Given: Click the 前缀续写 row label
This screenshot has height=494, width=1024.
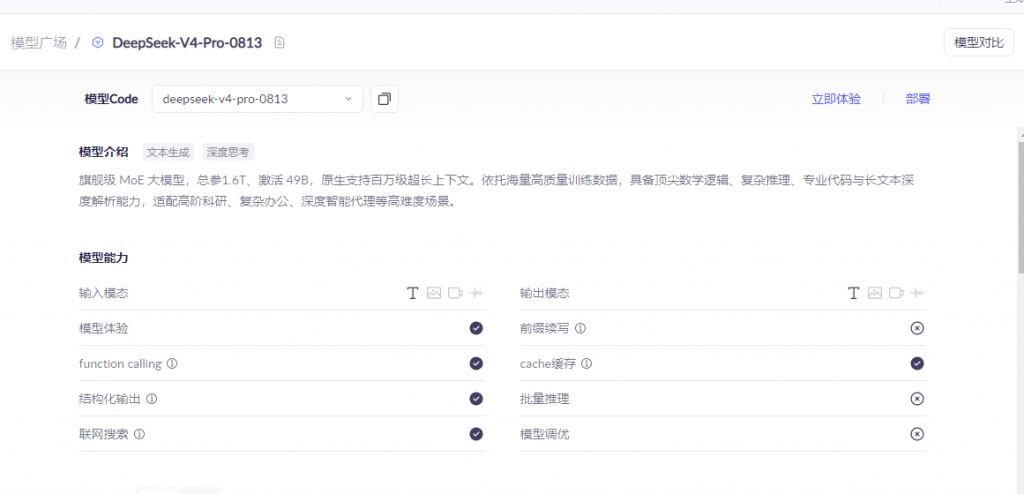Looking at the screenshot, I should [x=545, y=328].
